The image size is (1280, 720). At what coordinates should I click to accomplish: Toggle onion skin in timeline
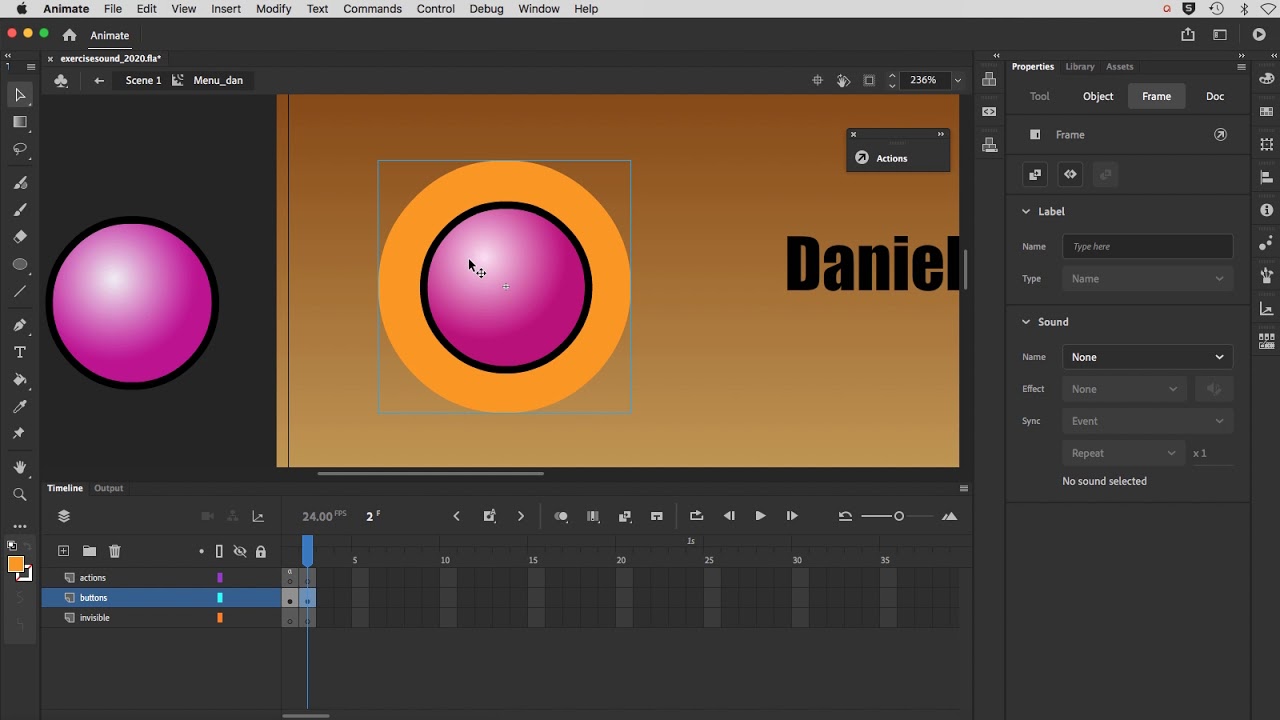pyautogui.click(x=561, y=516)
